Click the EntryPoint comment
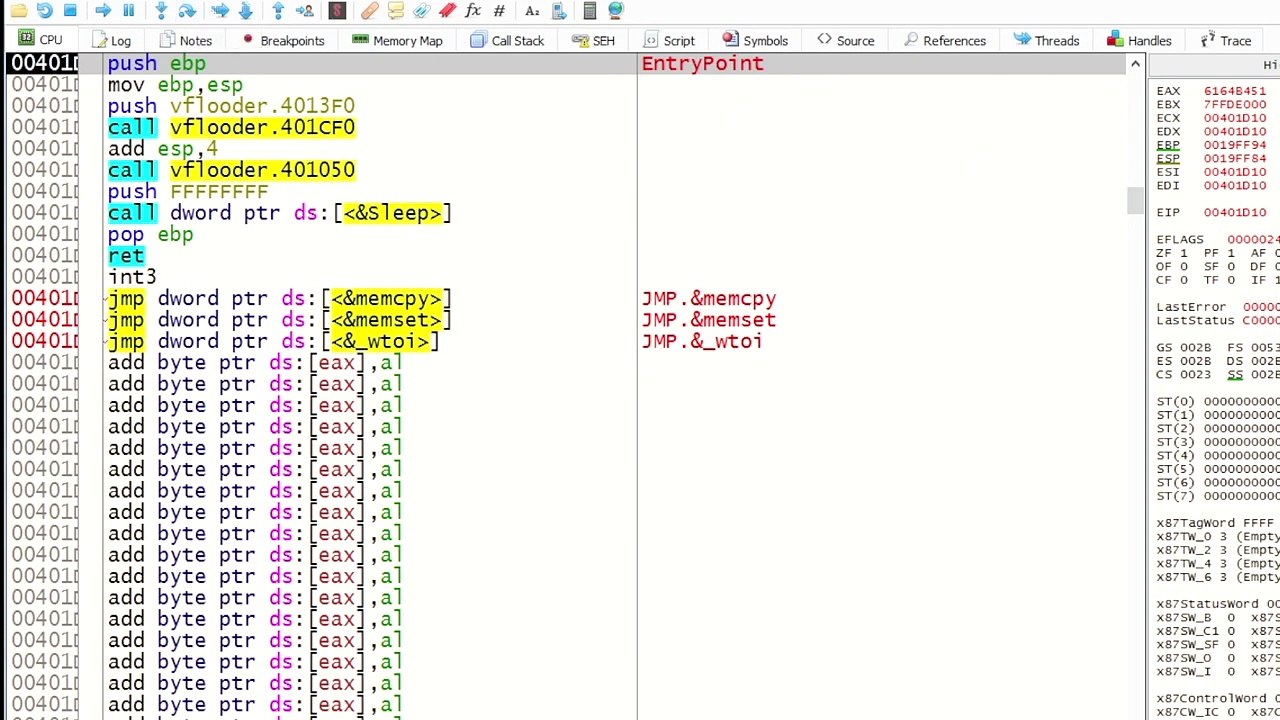This screenshot has height=720, width=1280. tap(702, 64)
